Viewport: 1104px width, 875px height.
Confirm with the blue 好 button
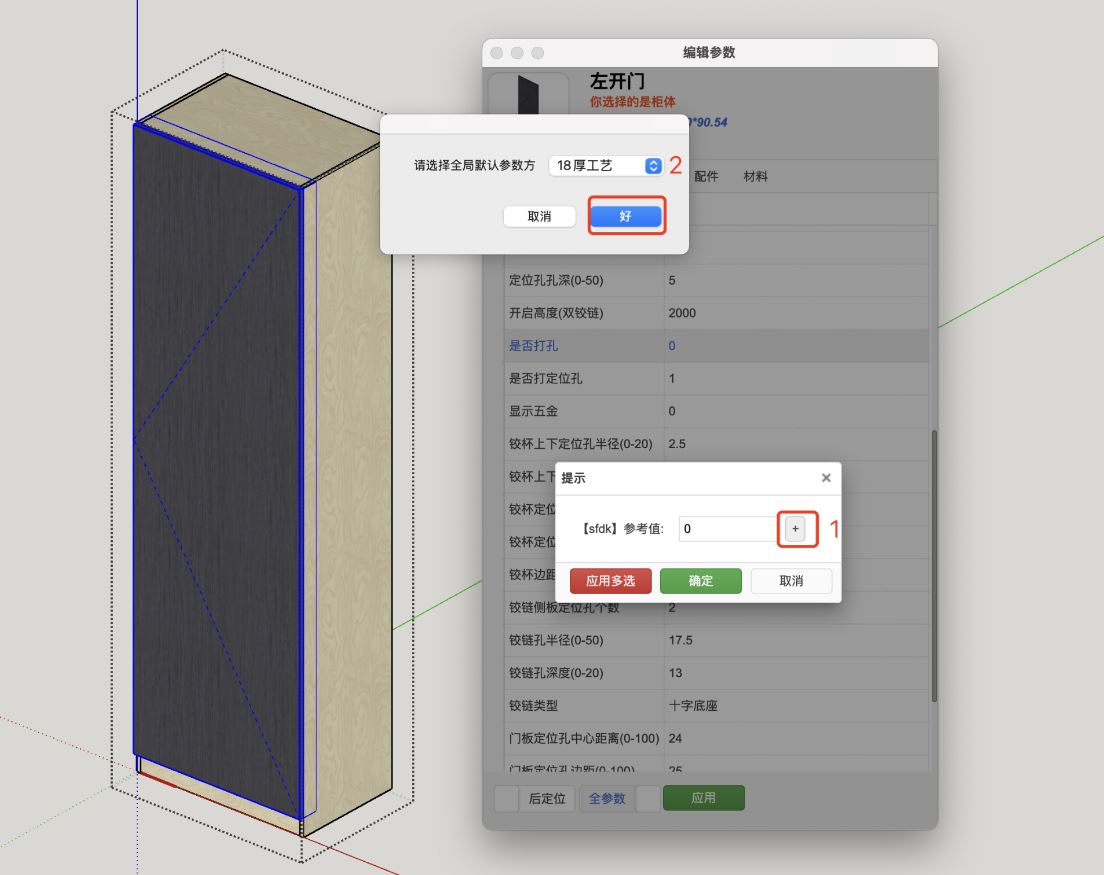[x=626, y=216]
